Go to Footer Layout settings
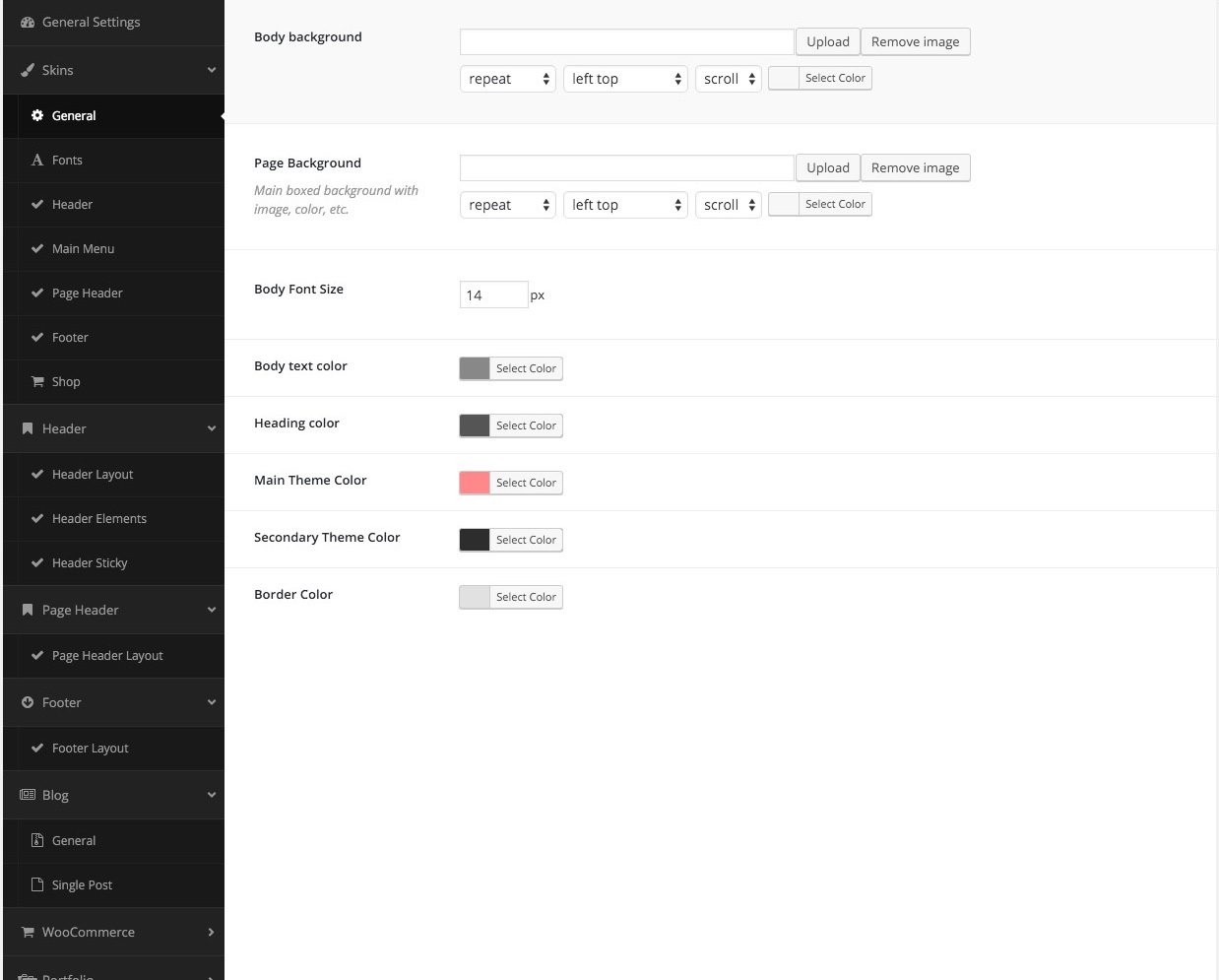 click(x=90, y=748)
